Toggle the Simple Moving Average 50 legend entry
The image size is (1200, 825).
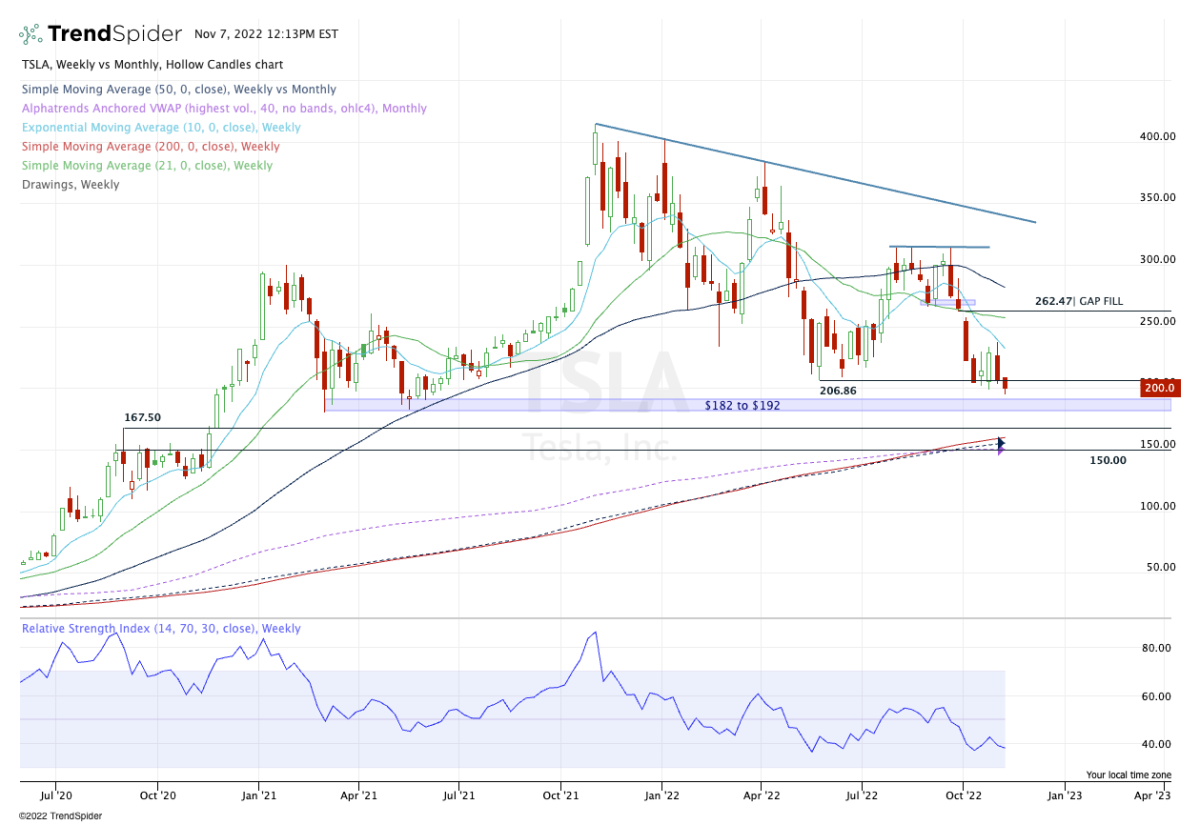tap(179, 90)
